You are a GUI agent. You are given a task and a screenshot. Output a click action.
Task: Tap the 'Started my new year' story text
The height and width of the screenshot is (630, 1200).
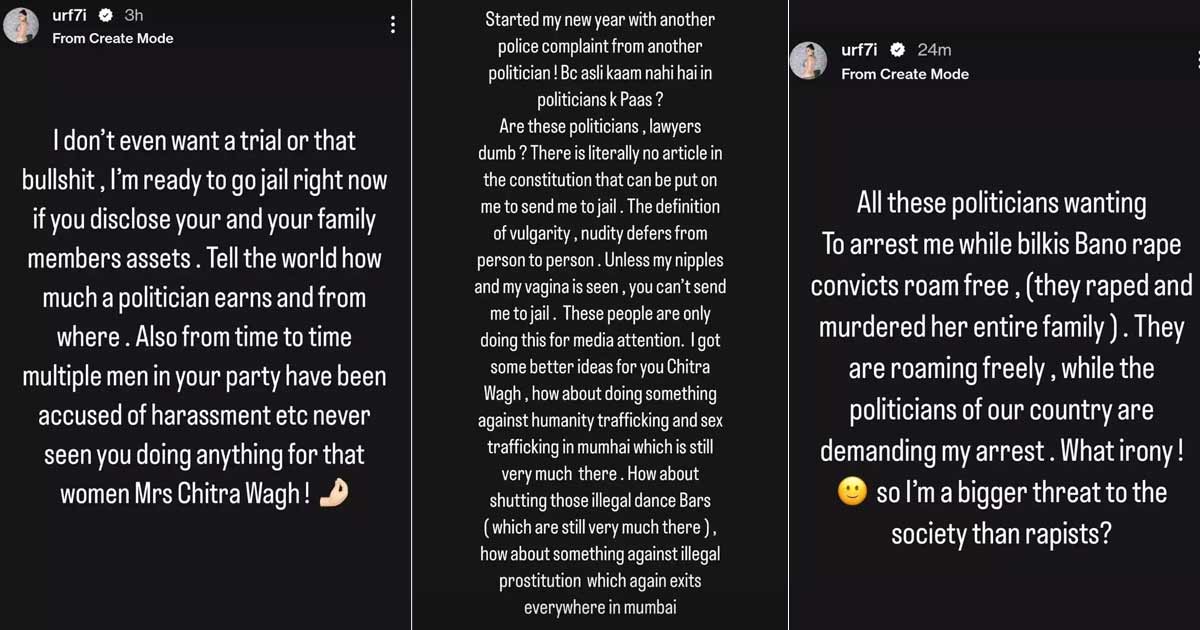(x=600, y=20)
